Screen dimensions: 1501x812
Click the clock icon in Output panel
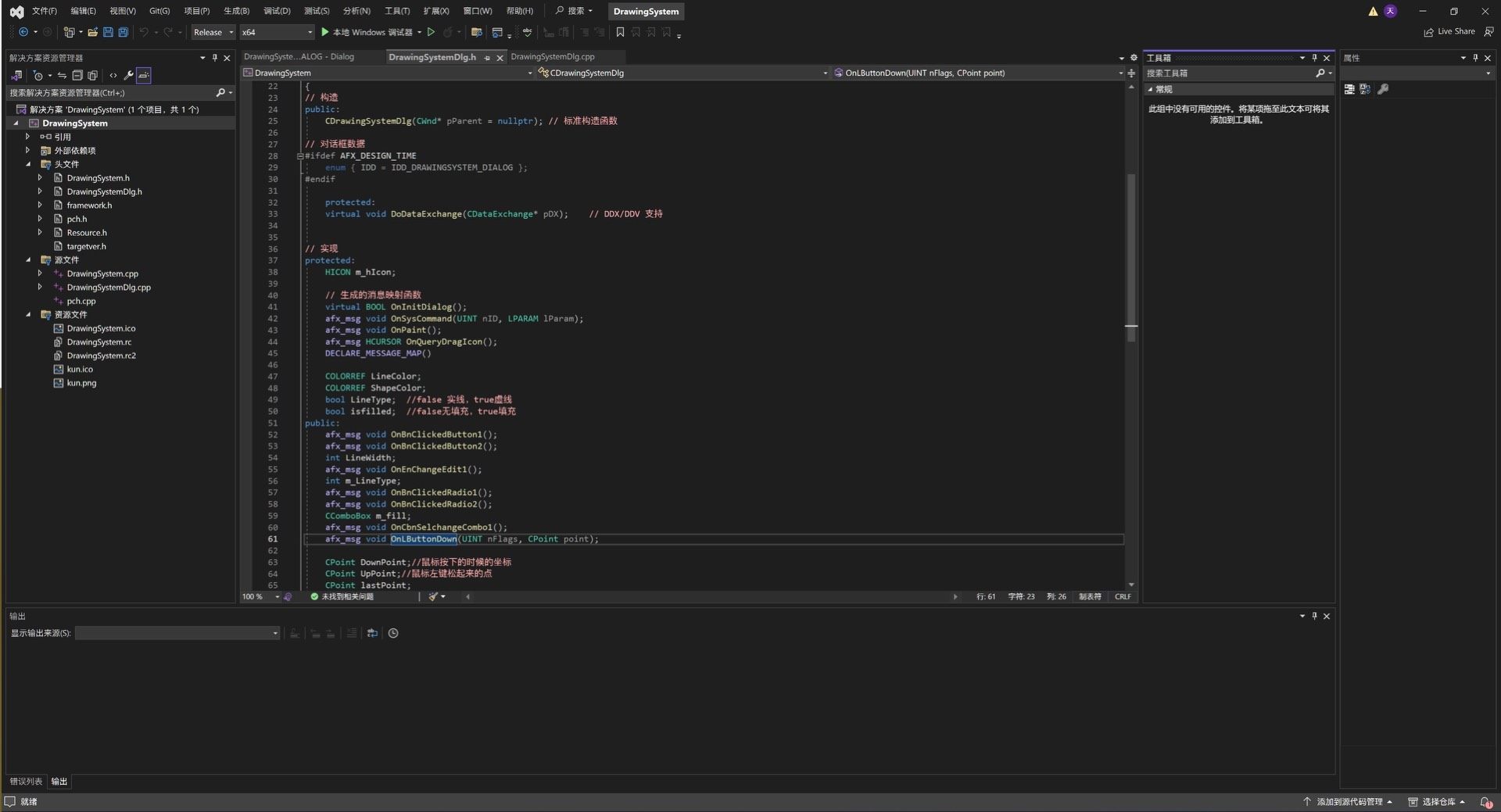393,633
